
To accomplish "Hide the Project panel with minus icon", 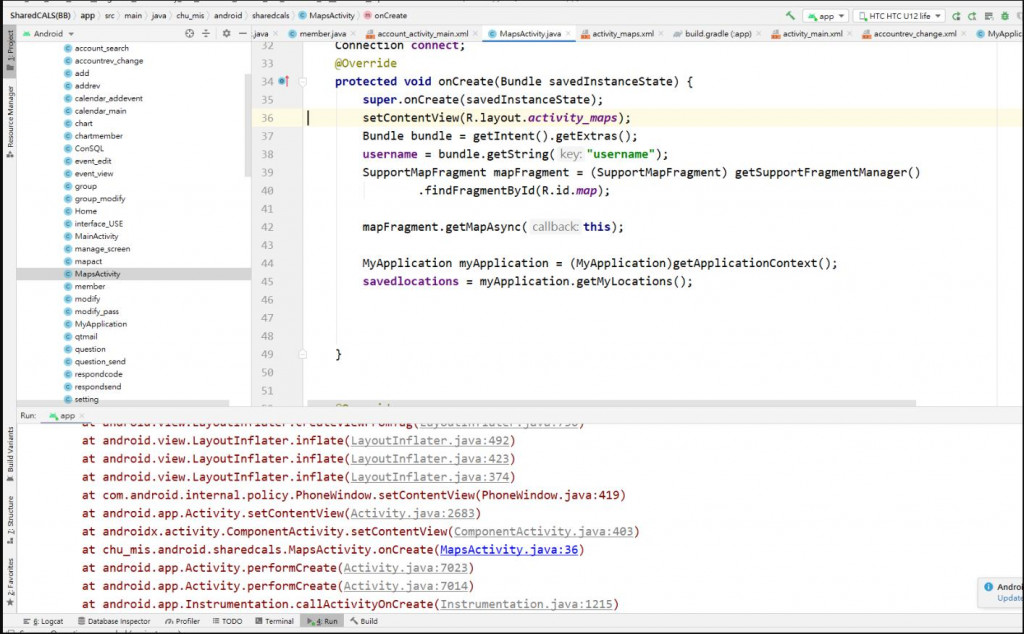I will tap(242, 33).
